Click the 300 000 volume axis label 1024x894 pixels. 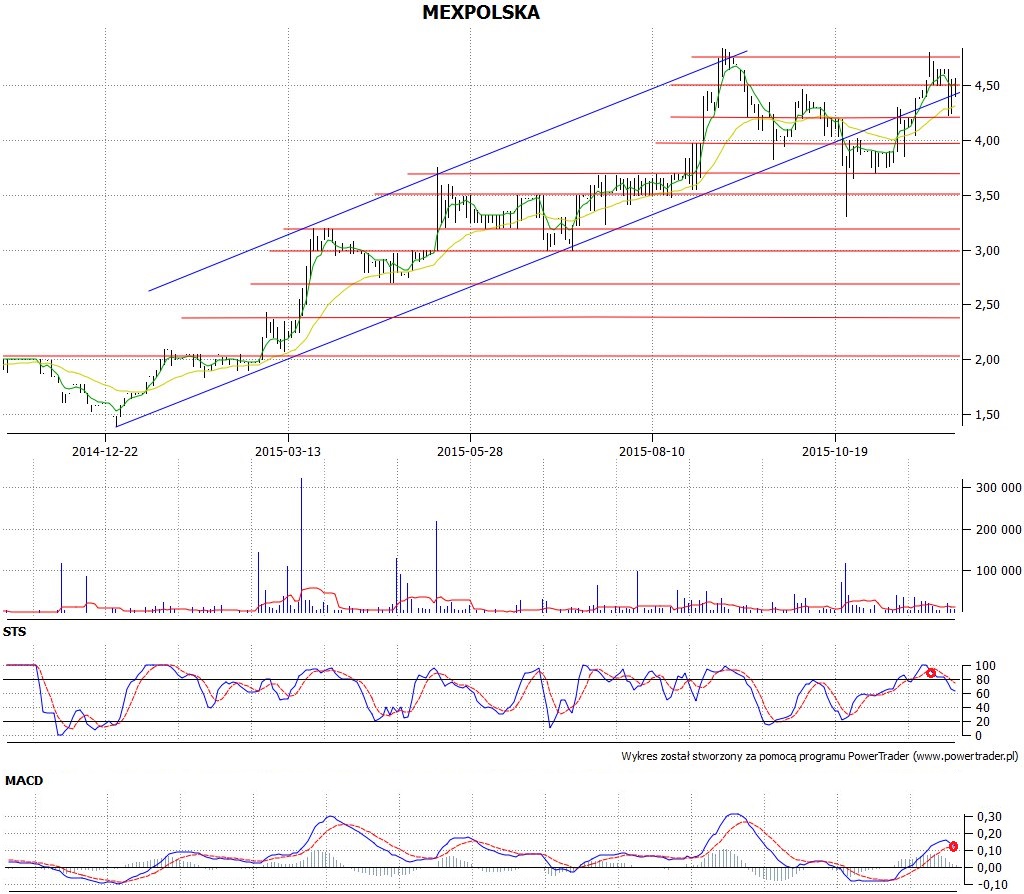coord(998,487)
